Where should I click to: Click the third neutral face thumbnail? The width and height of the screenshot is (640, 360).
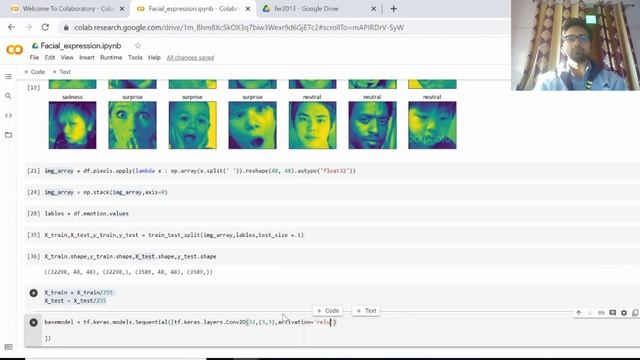(x=432, y=125)
